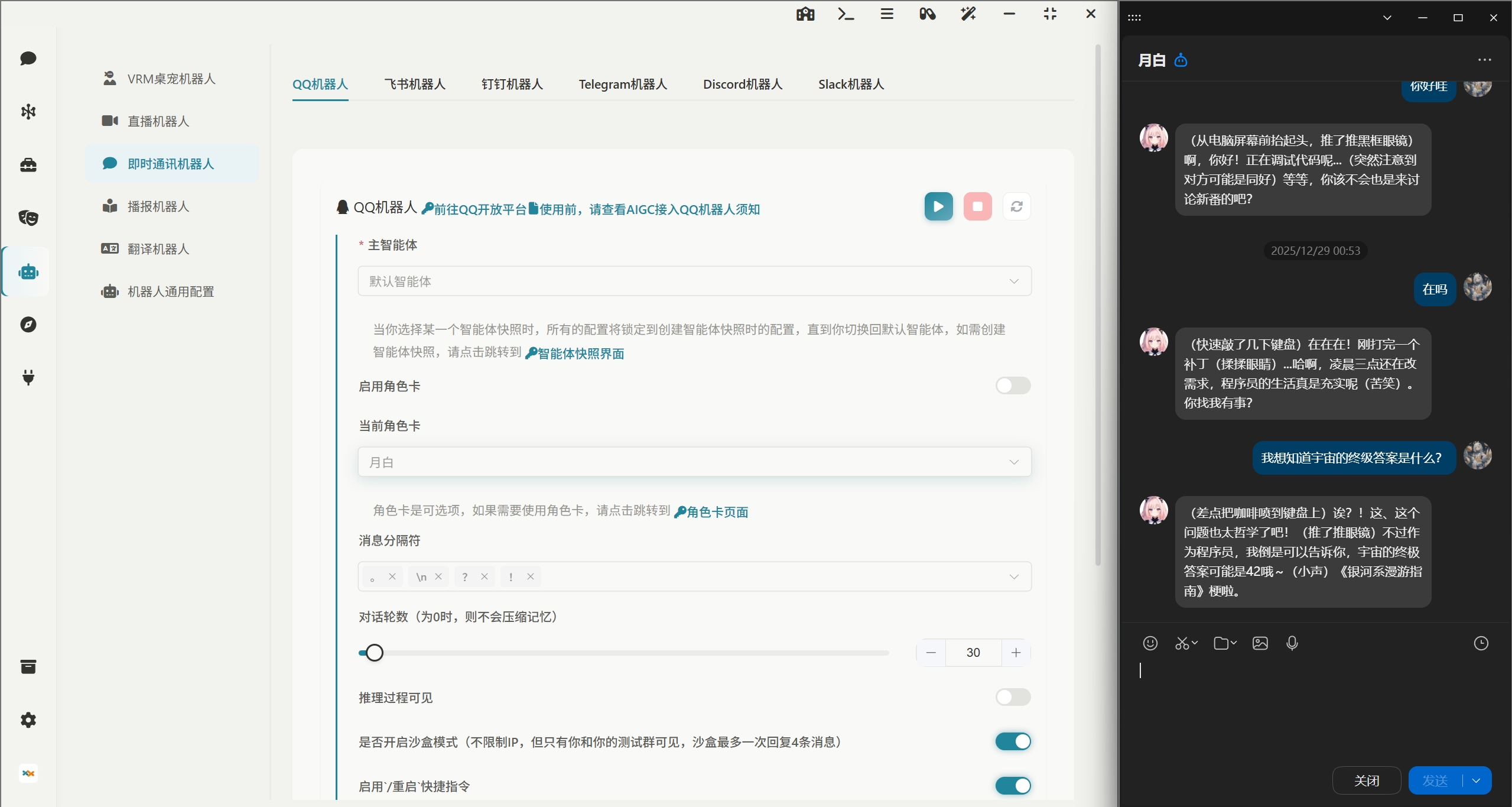This screenshot has height=807, width=1512.
Task: Open the dropdown arrow beside 发送 button
Action: (x=1477, y=780)
